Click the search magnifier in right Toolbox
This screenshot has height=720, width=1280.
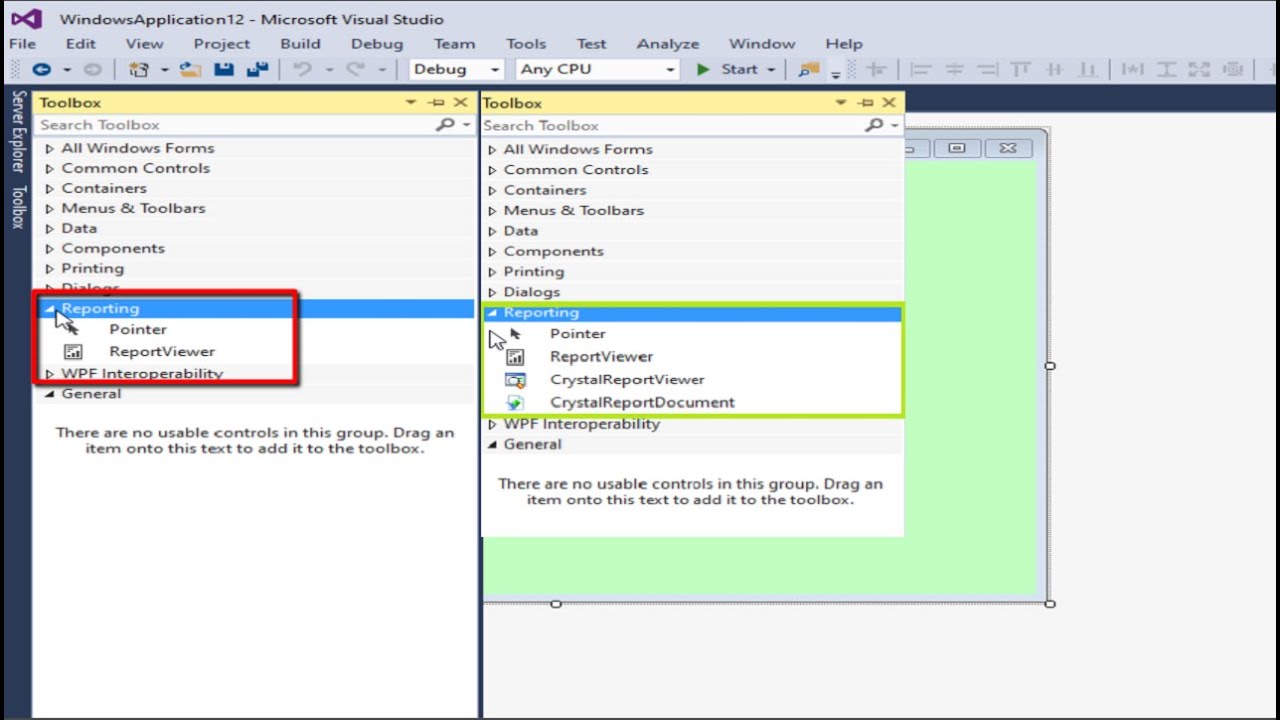(874, 125)
